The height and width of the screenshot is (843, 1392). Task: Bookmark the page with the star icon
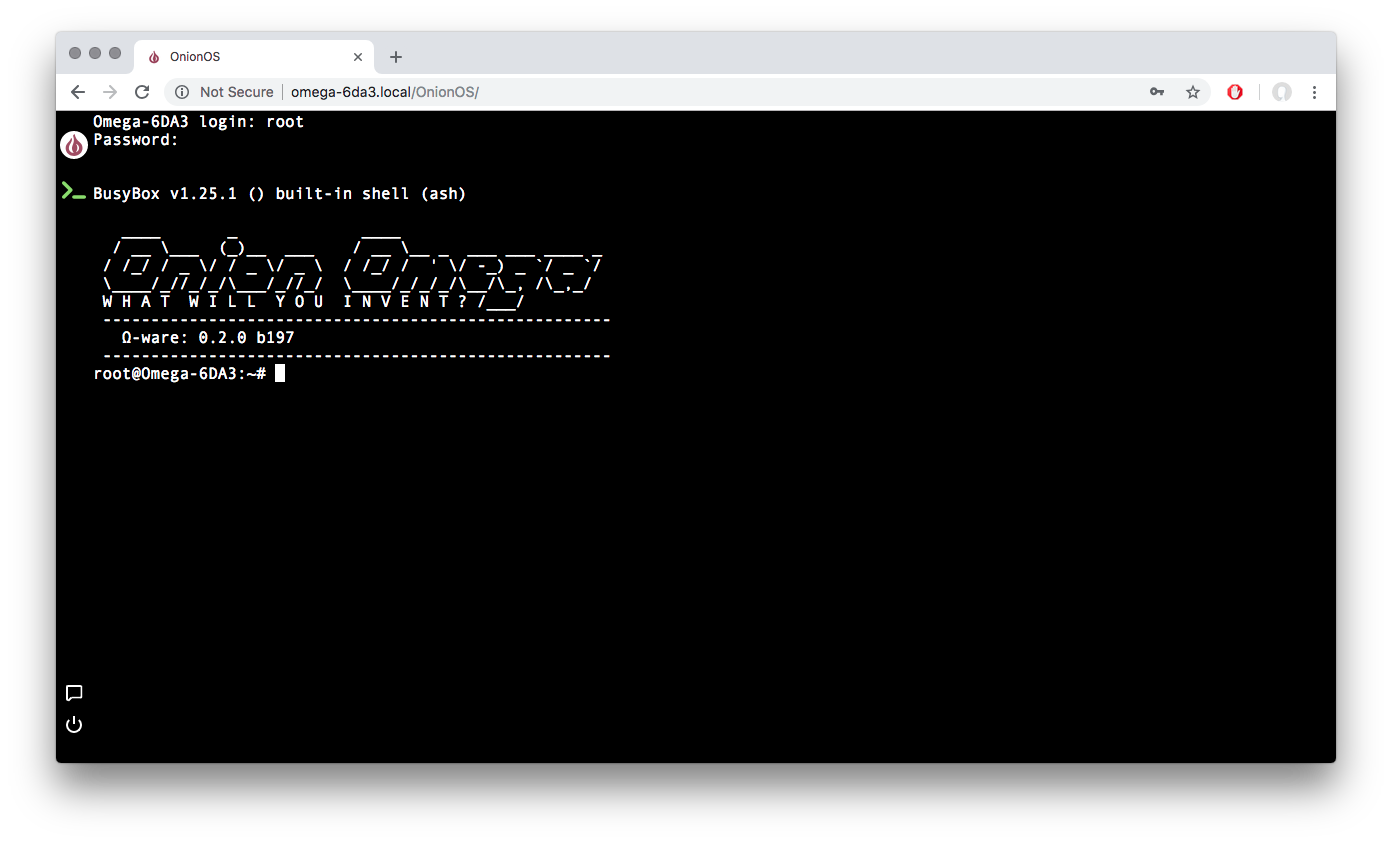pyautogui.click(x=1193, y=91)
